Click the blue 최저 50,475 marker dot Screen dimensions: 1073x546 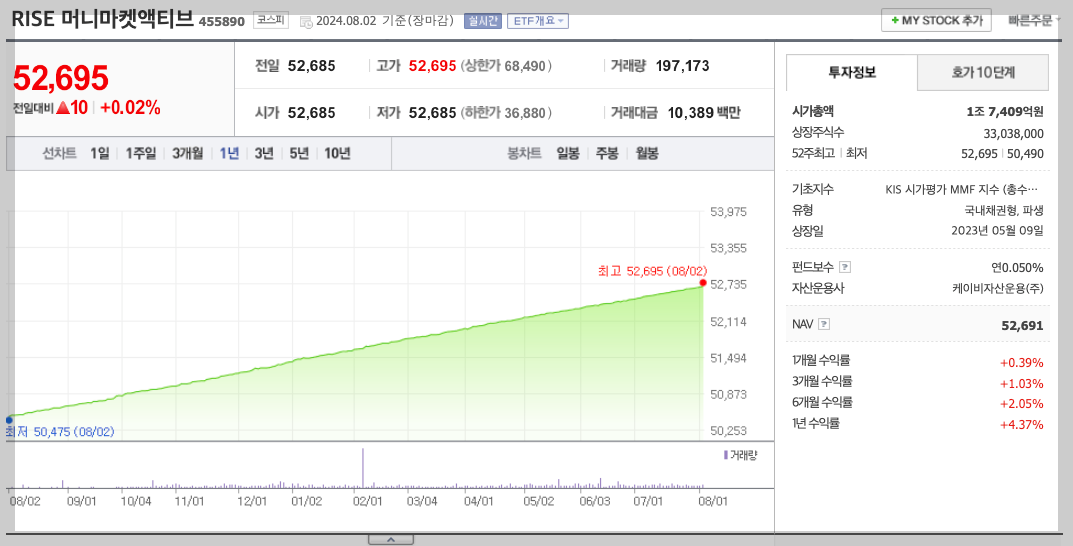click(x=9, y=420)
